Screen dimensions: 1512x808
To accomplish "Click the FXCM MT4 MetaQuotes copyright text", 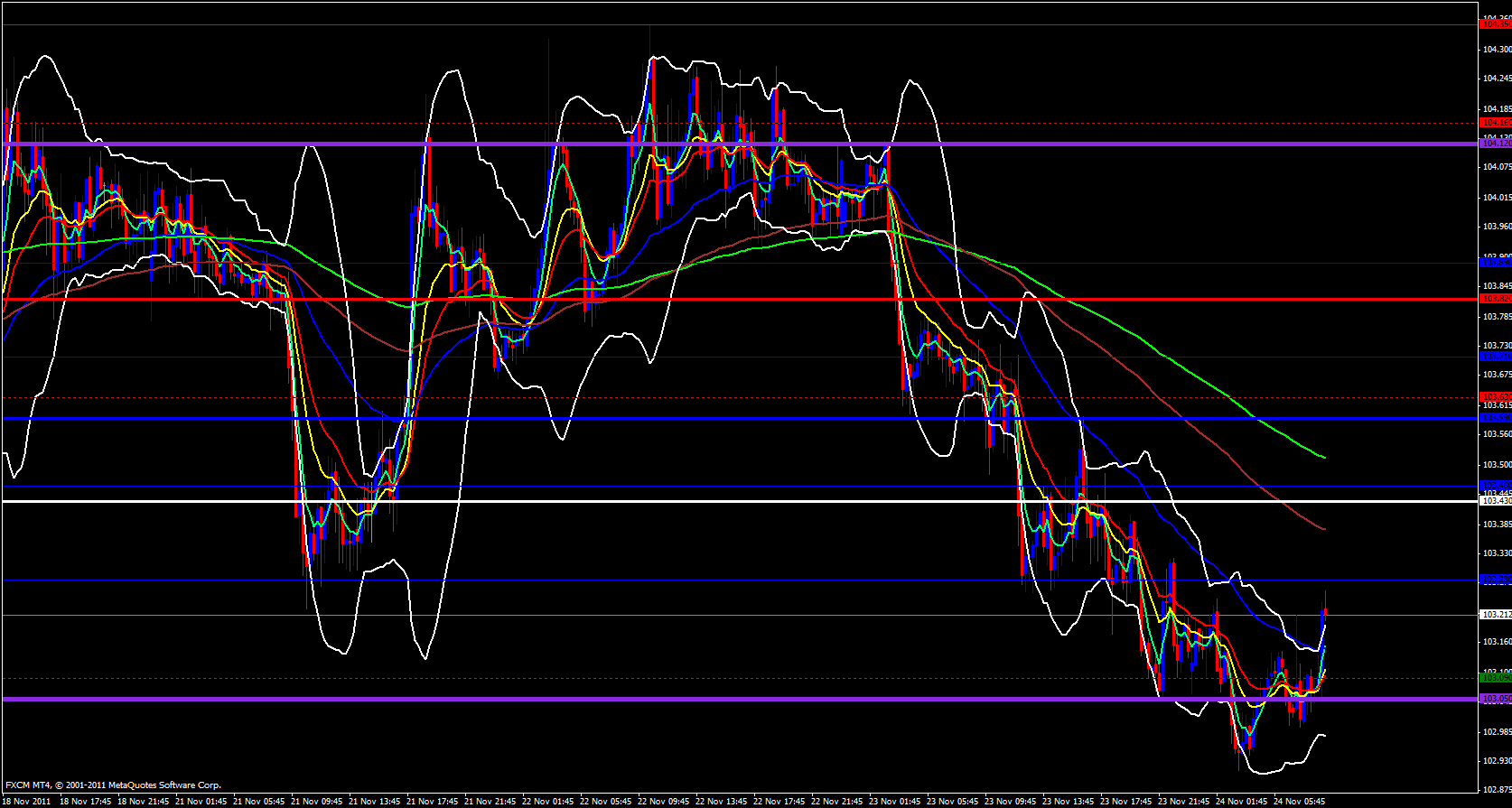I will click(x=113, y=785).
